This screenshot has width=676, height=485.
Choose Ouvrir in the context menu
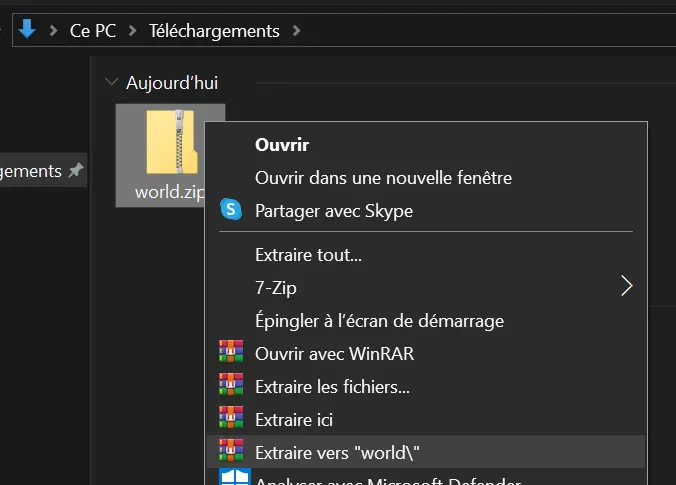(282, 145)
